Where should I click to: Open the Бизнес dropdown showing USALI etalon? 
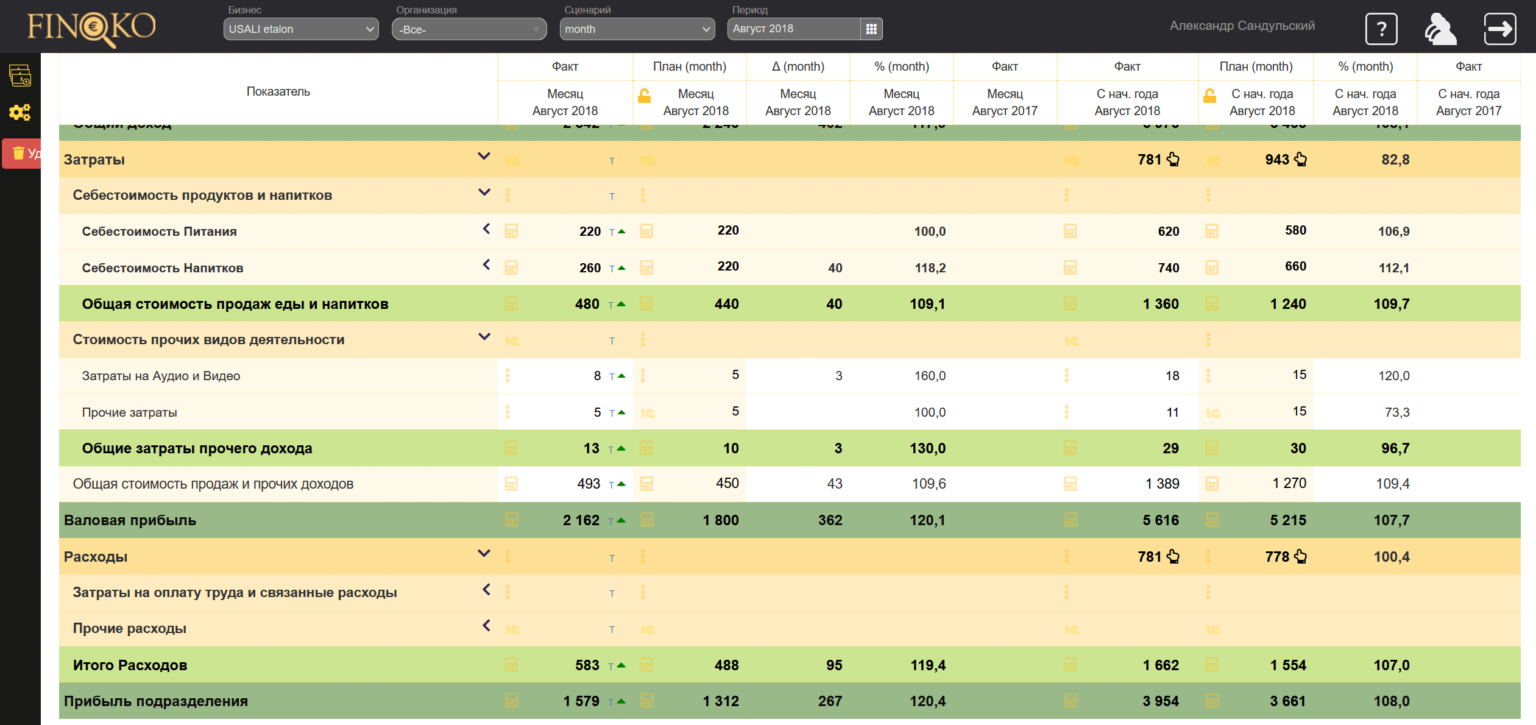[301, 29]
